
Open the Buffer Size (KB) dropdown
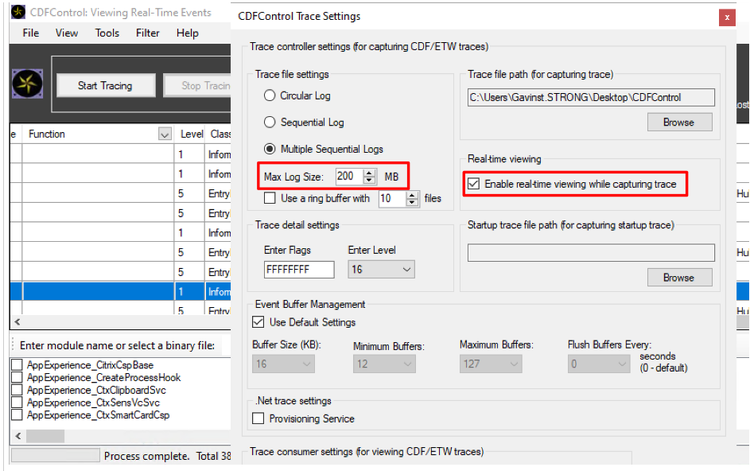pyautogui.click(x=283, y=364)
